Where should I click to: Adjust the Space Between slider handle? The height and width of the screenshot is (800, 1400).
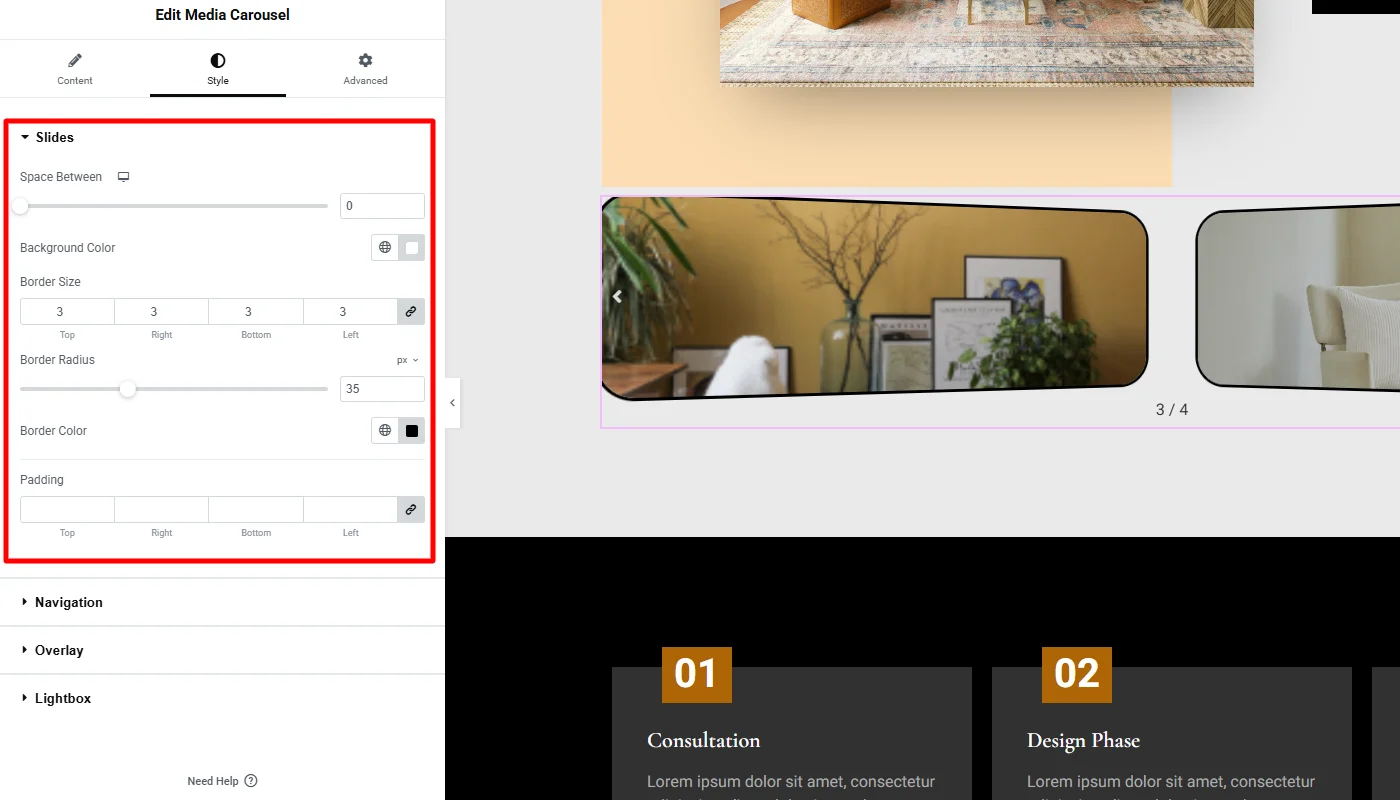pos(20,206)
